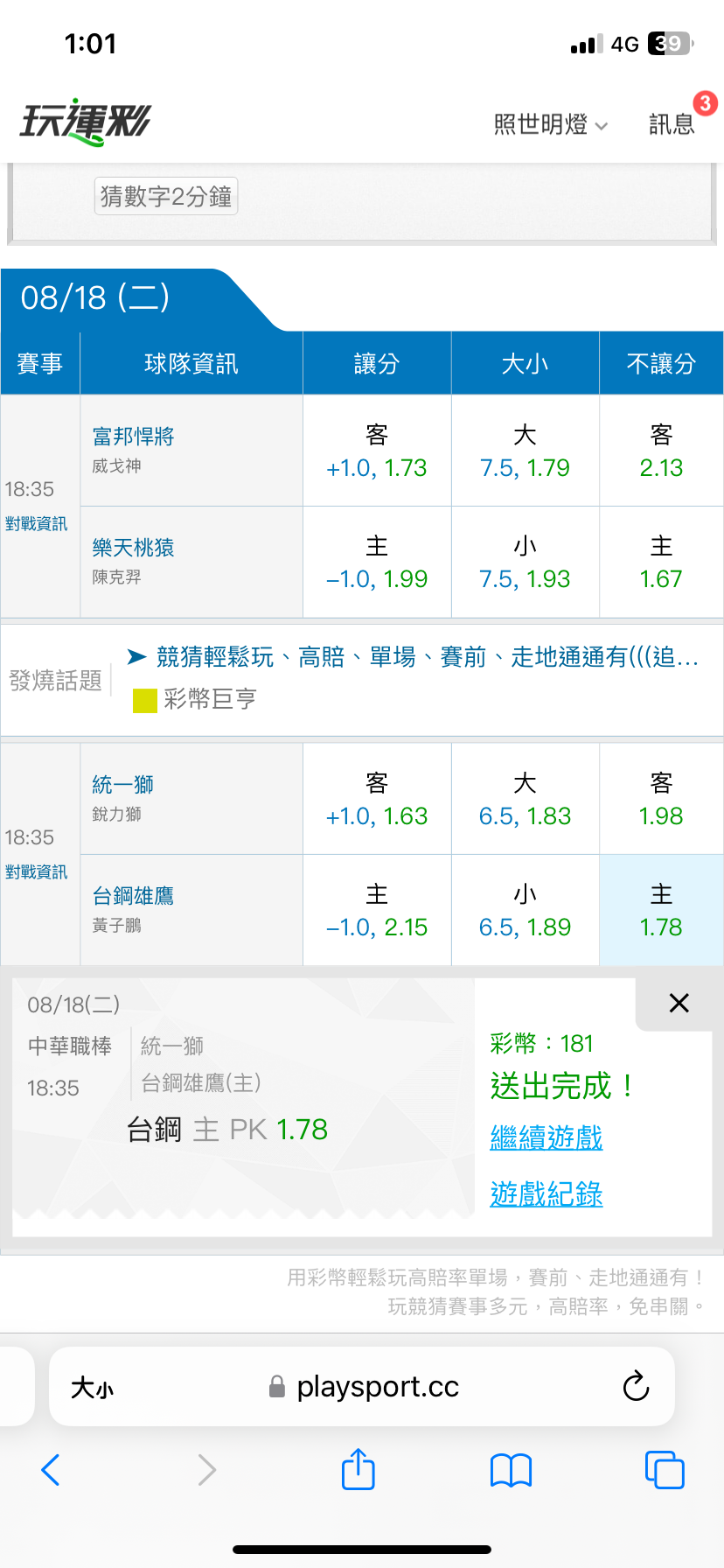Open 遊戲紀錄 link
724x1568 pixels.
546,1193
